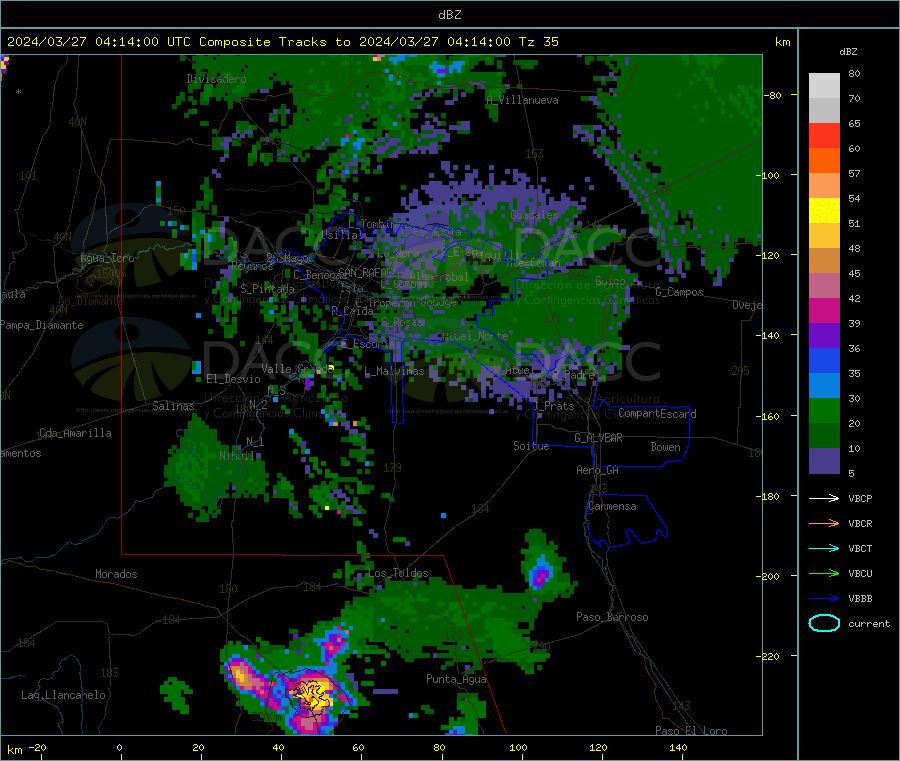Click the blue VBBB arrow legend icon
The height and width of the screenshot is (761, 900).
tap(824, 598)
